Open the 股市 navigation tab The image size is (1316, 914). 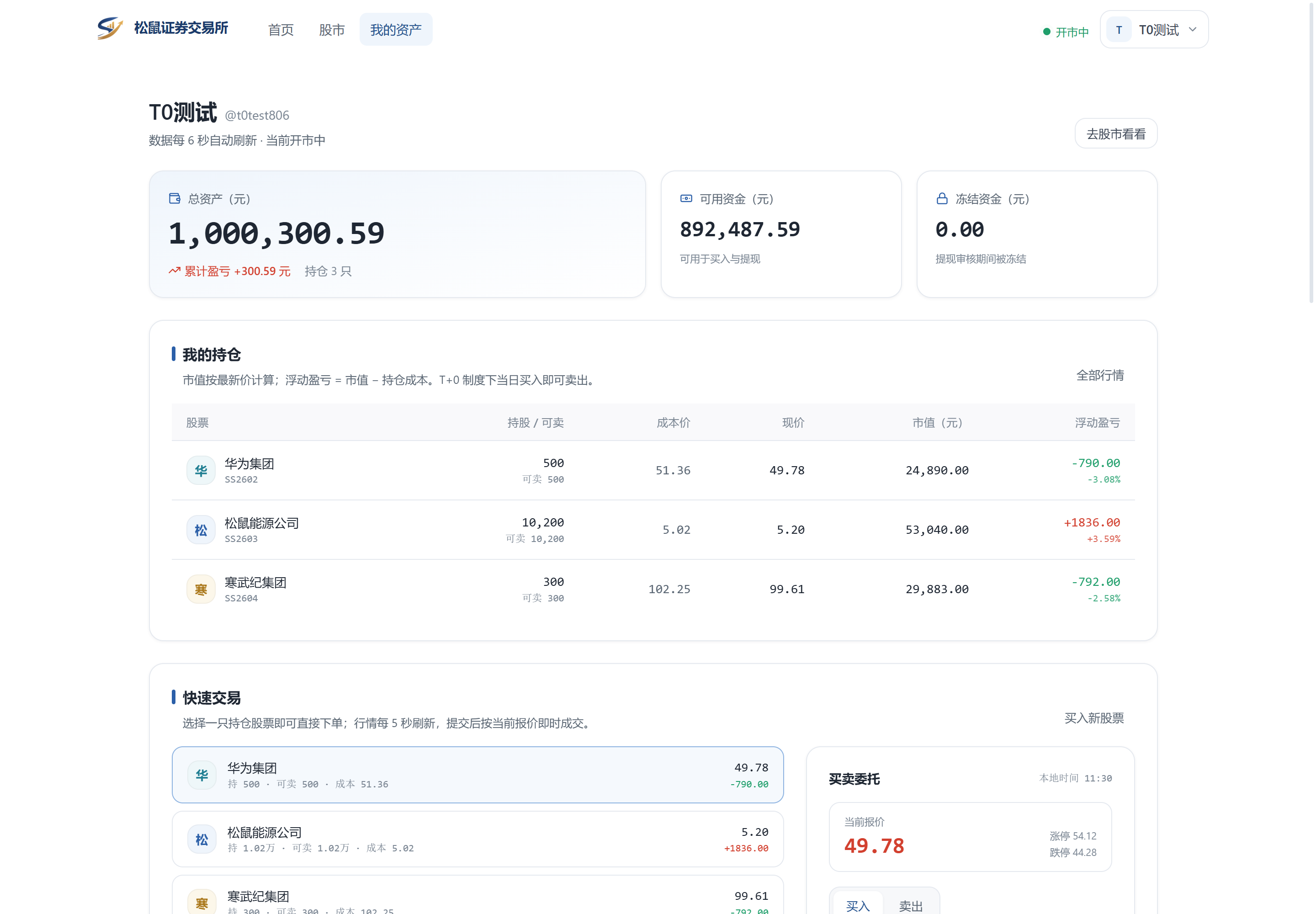tap(332, 30)
